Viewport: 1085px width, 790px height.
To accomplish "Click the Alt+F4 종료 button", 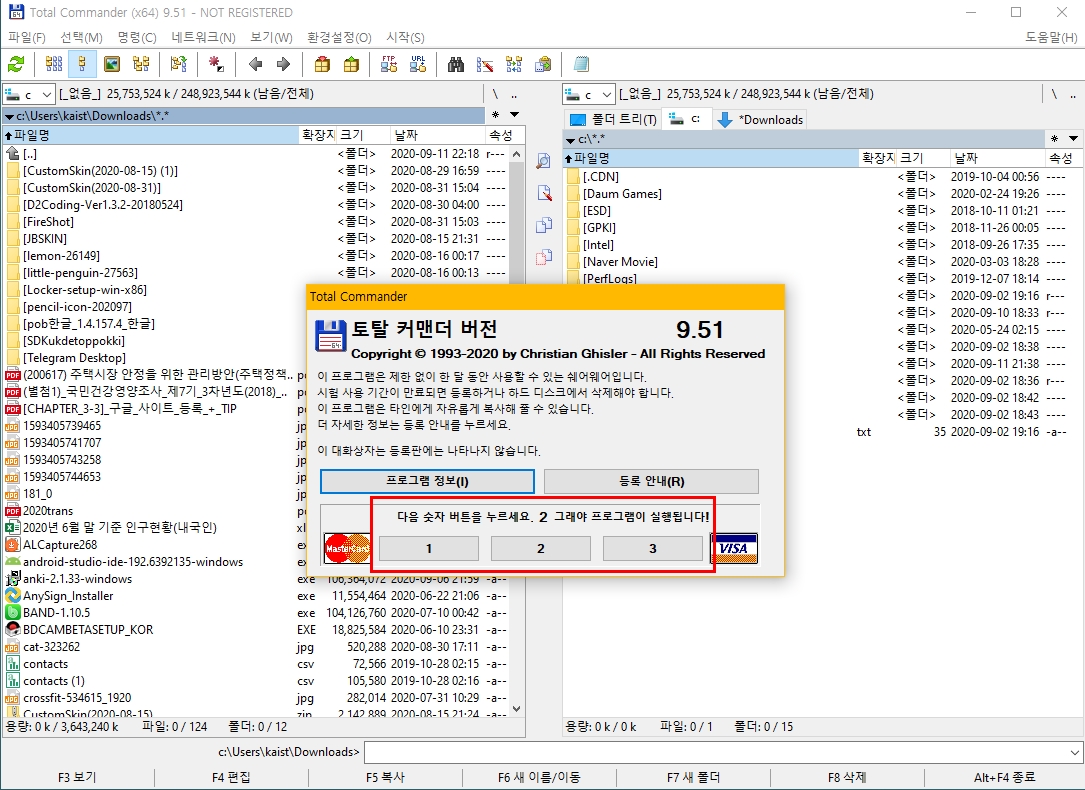I will coord(1004,778).
